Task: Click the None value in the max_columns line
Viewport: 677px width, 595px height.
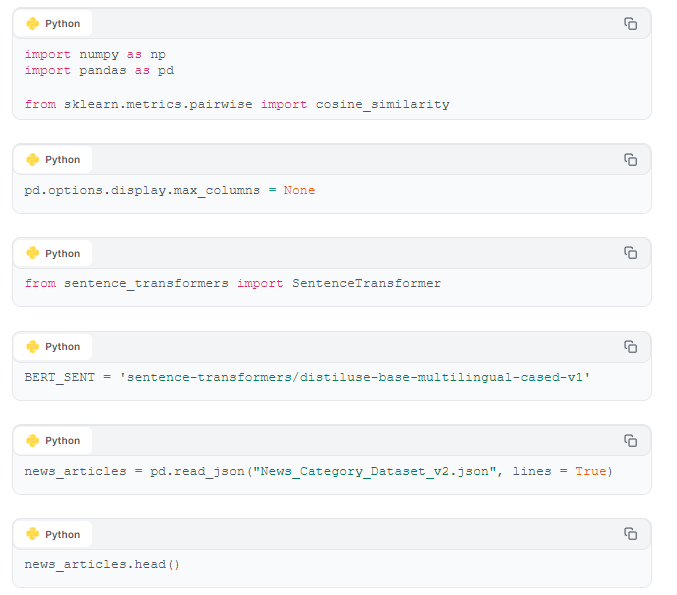Action: (299, 190)
